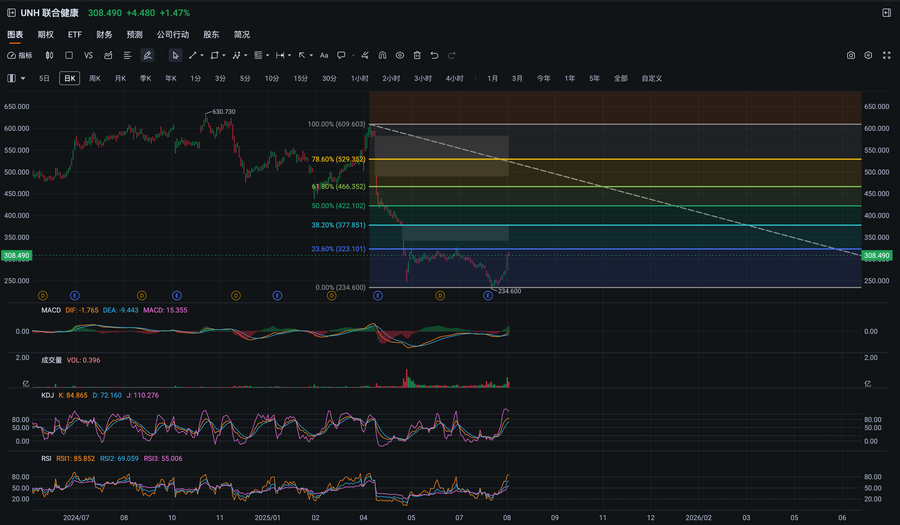Open the 财务 tab
The image size is (900, 525).
(104, 34)
